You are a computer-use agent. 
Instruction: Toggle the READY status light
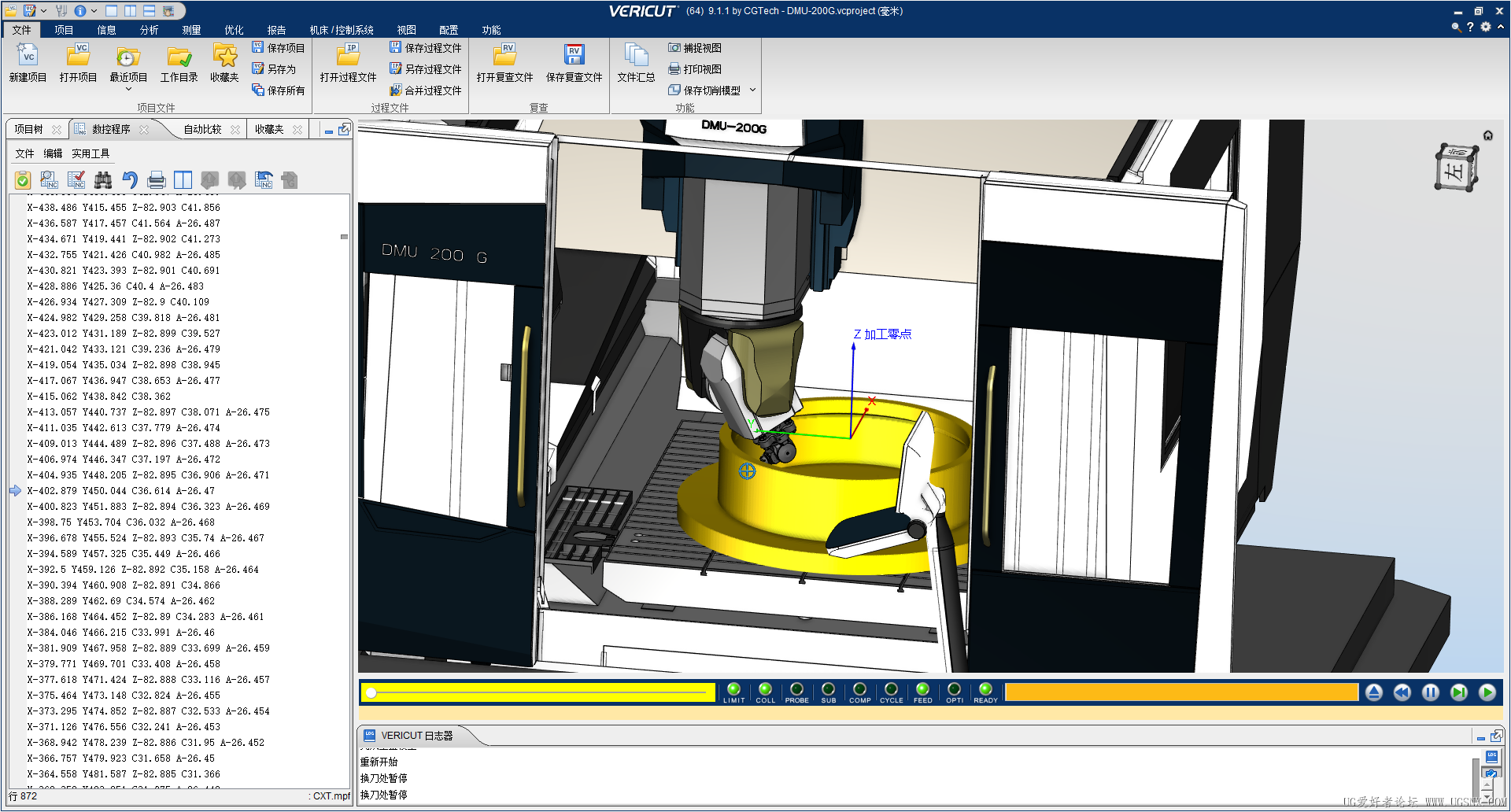(985, 689)
